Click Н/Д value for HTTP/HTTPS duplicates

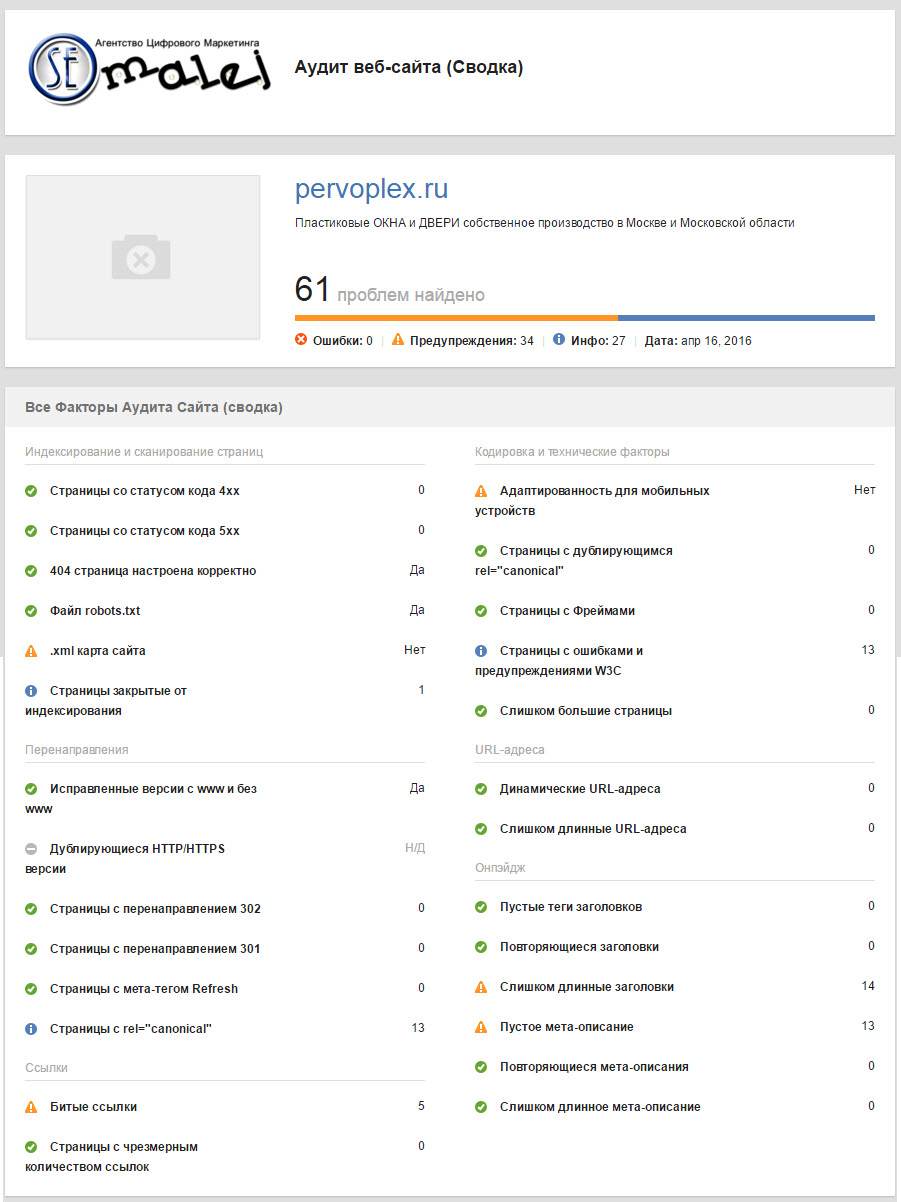(415, 848)
